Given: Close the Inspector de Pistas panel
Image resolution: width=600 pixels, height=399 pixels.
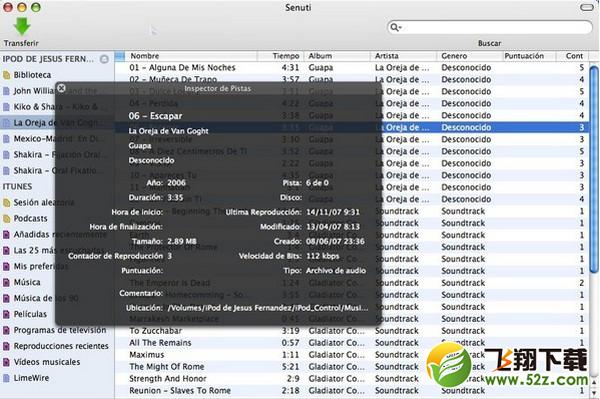Looking at the screenshot, I should coord(61,88).
